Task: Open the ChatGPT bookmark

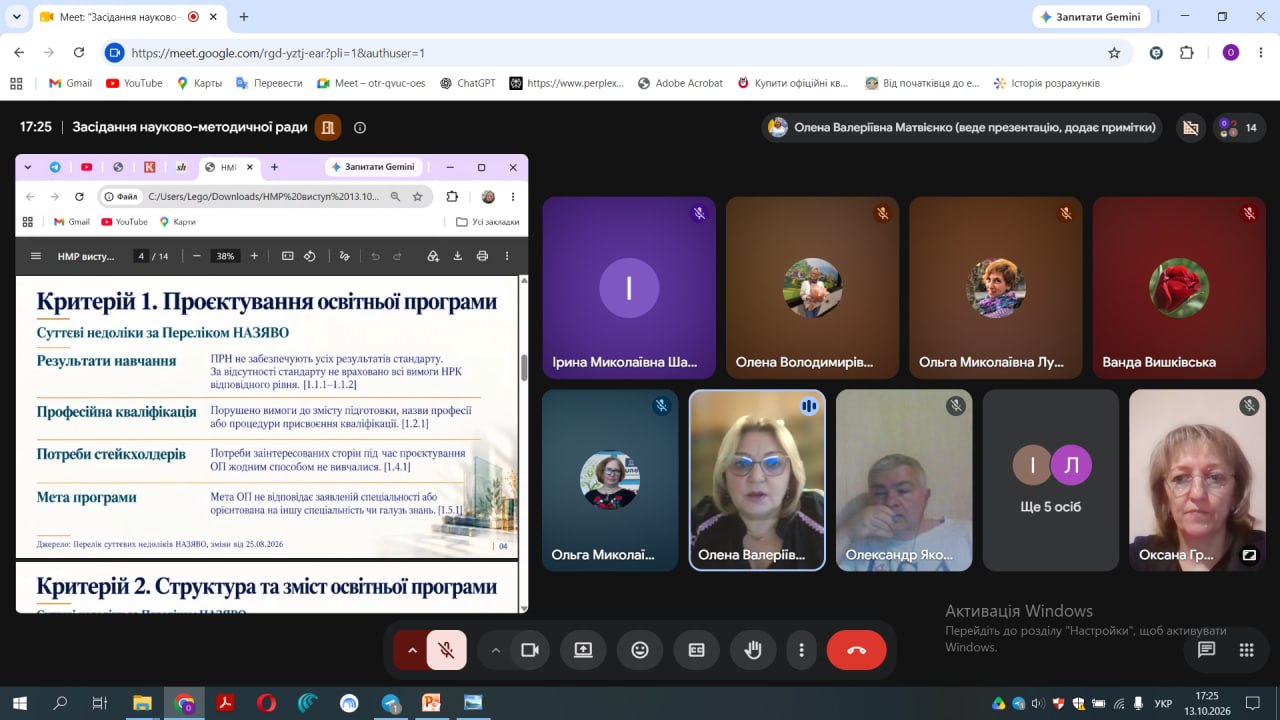Action: (x=468, y=83)
